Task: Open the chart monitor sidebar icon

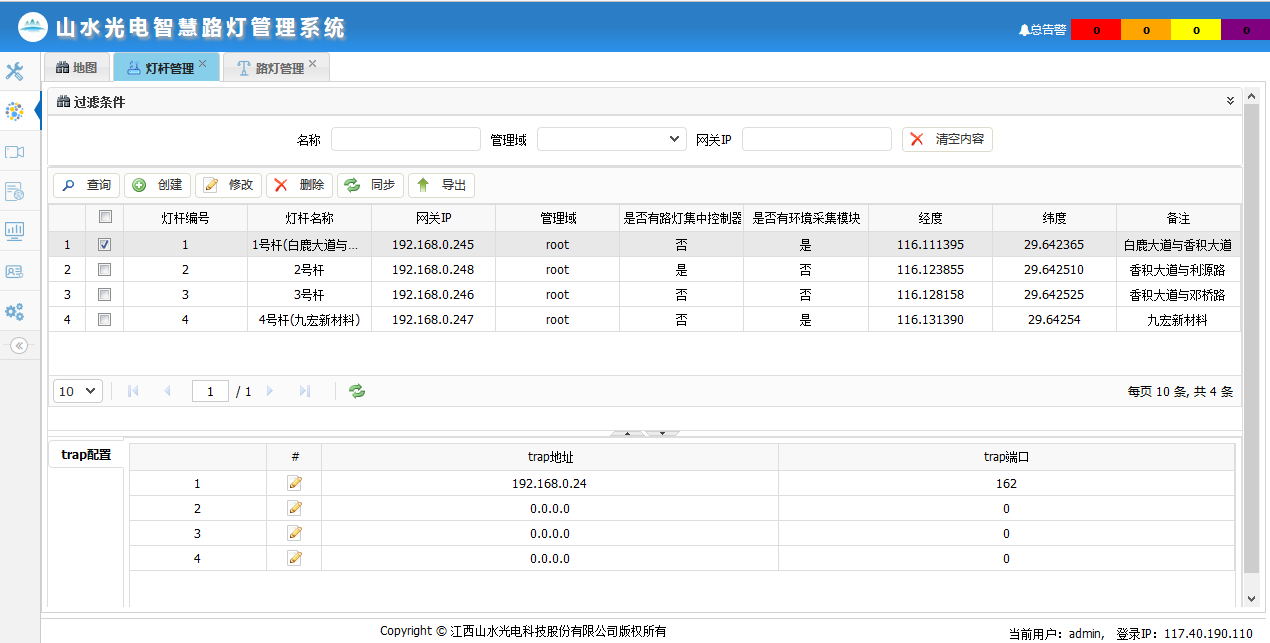Action: (x=15, y=231)
